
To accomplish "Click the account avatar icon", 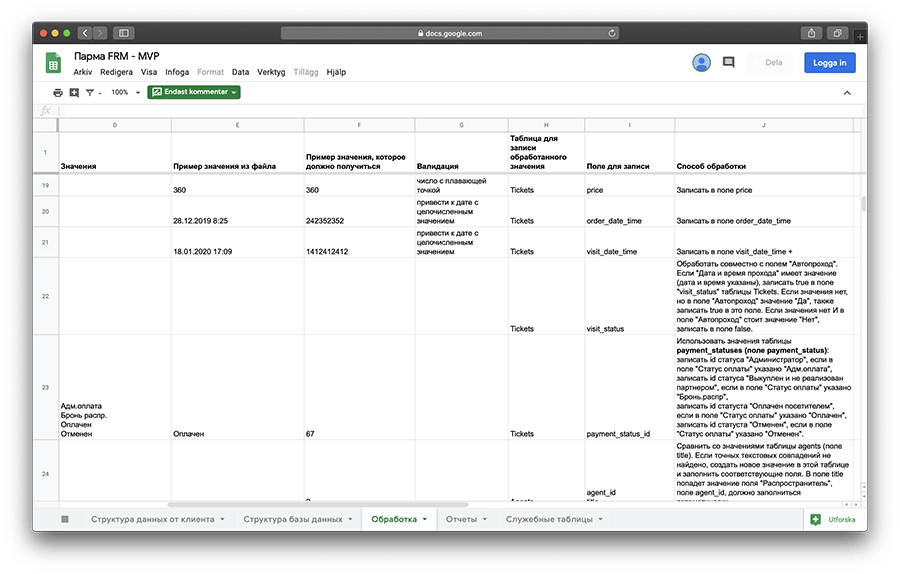I will click(x=702, y=63).
